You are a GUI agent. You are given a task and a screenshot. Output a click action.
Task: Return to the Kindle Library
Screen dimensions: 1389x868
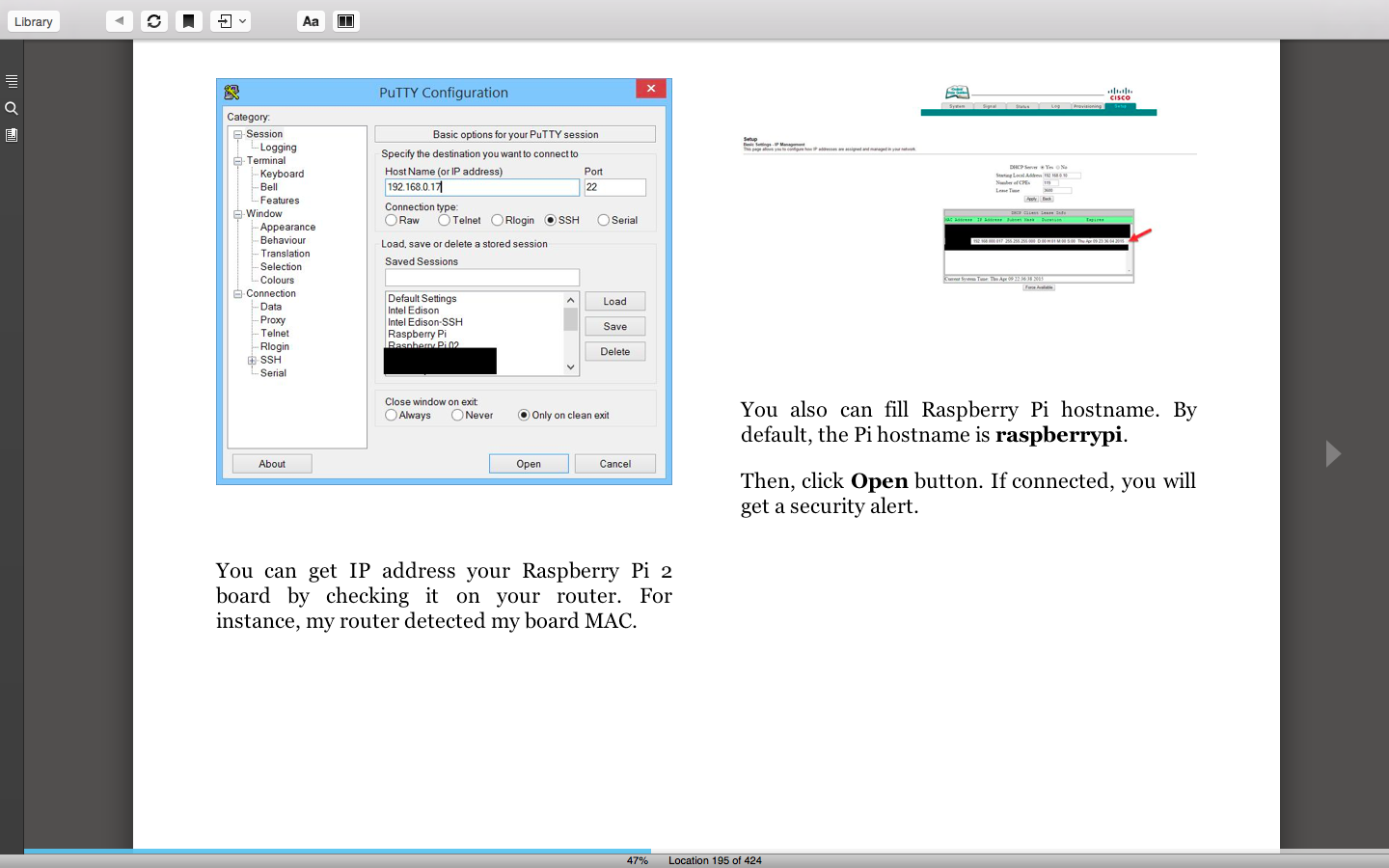pyautogui.click(x=34, y=21)
